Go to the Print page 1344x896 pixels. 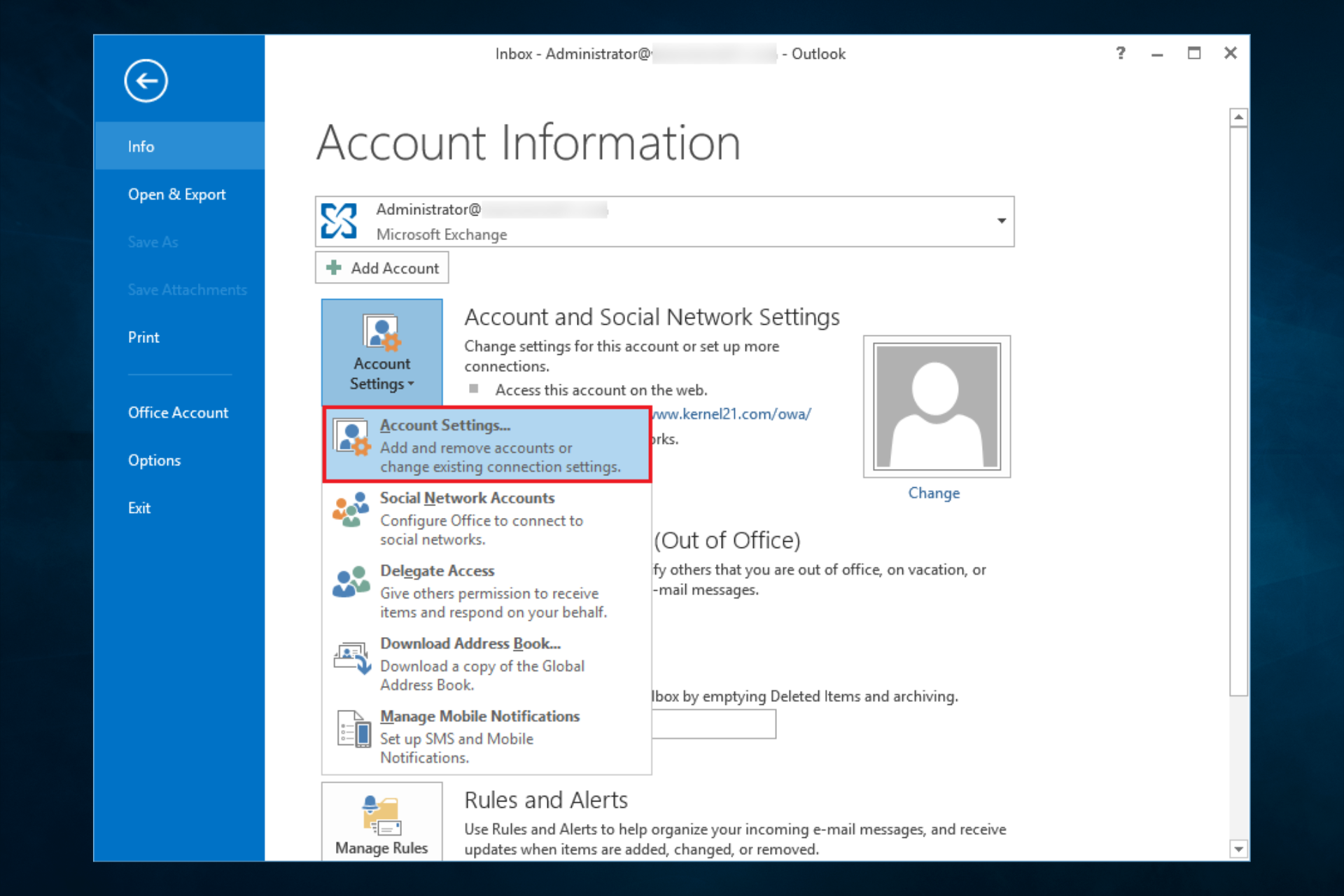pyautogui.click(x=179, y=337)
